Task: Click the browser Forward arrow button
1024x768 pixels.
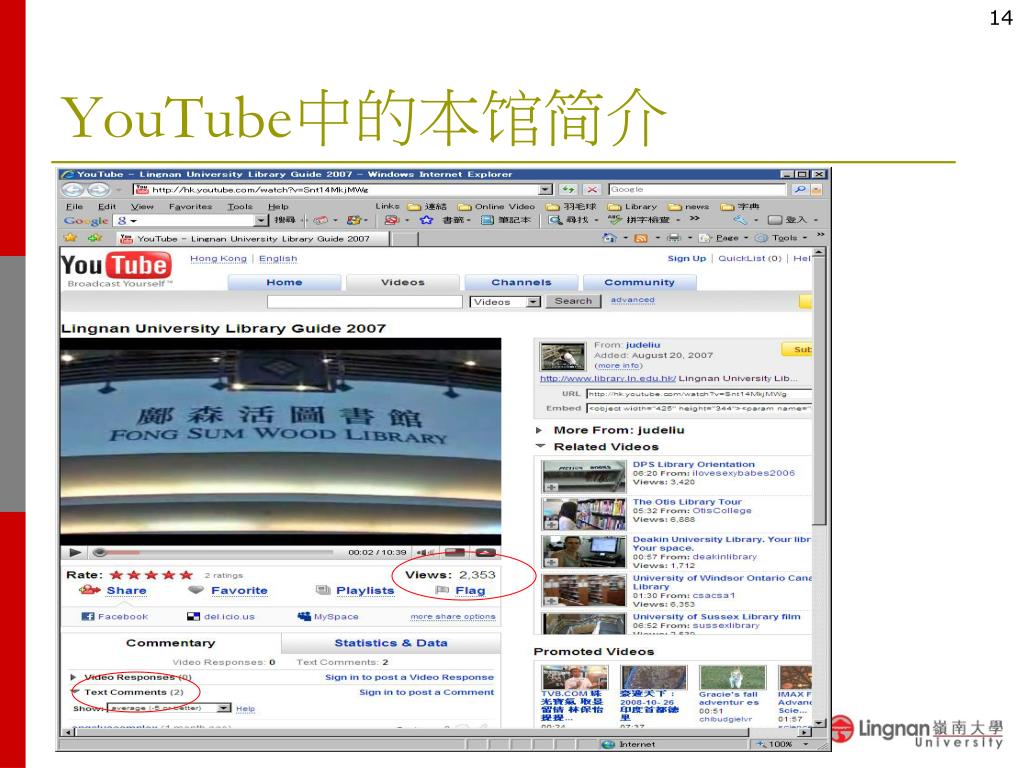Action: (98, 189)
